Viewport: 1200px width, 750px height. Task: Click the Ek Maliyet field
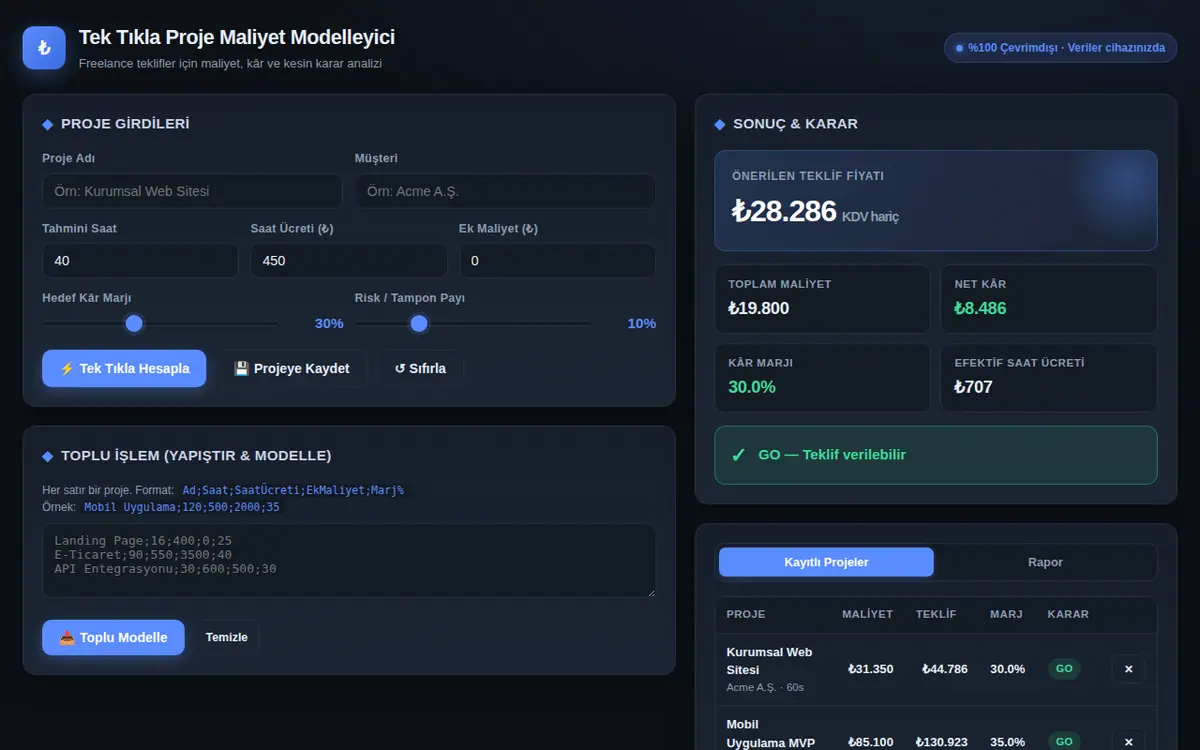pos(557,261)
